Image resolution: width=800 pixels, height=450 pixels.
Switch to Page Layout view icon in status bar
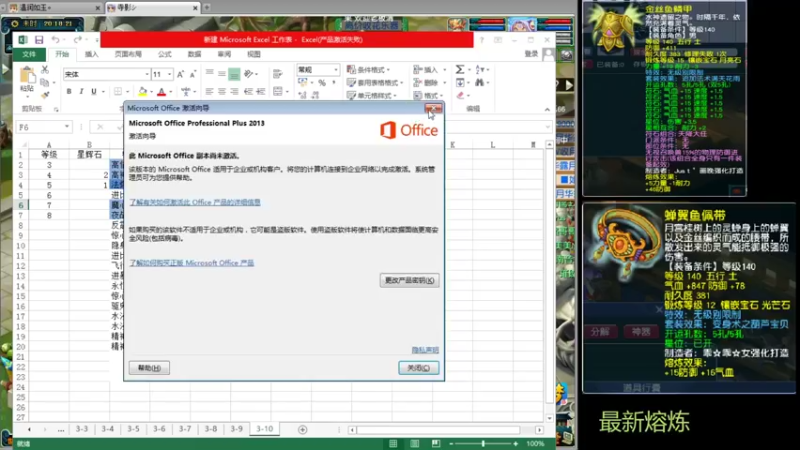click(x=414, y=444)
